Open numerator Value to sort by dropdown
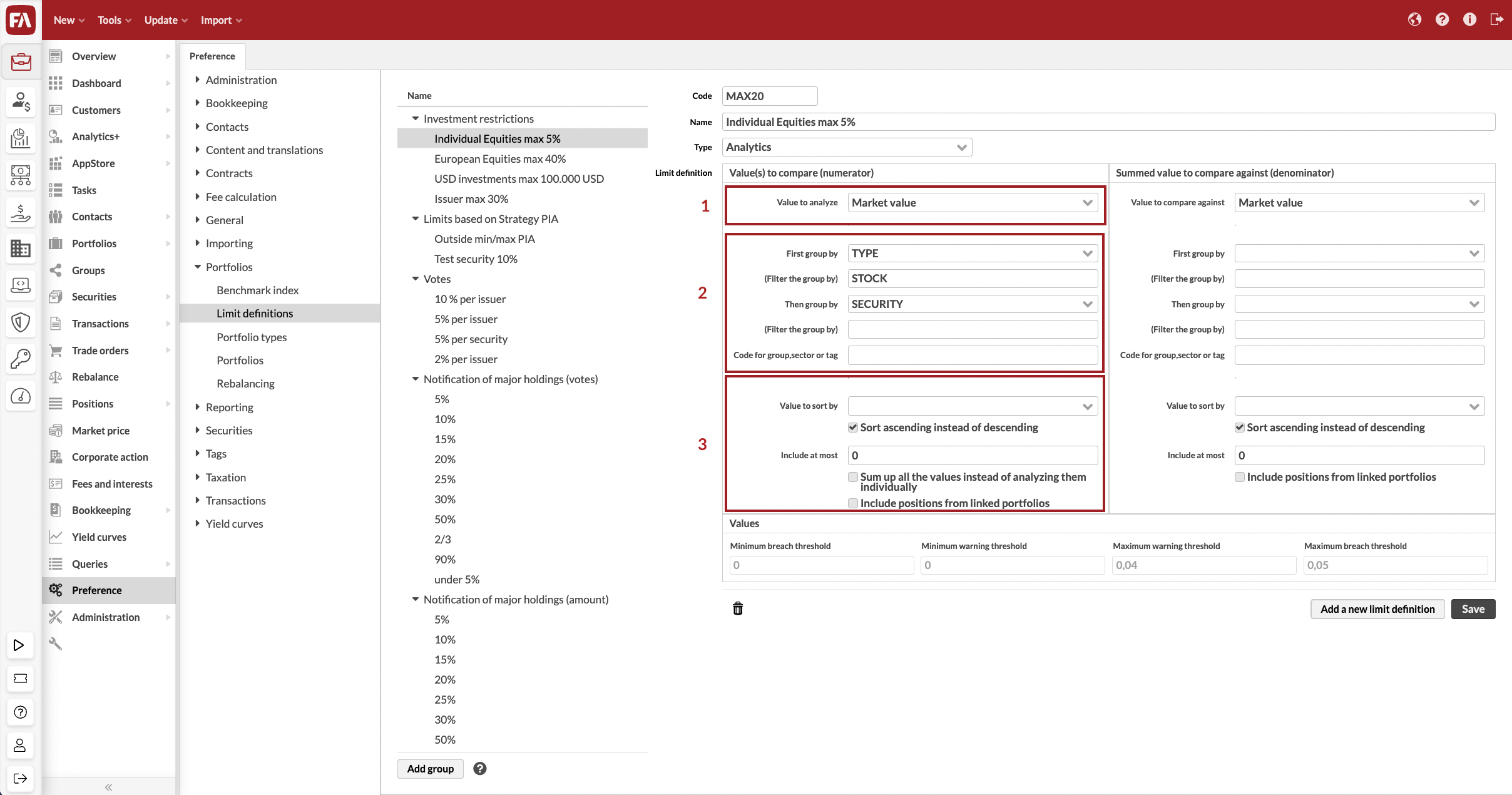 [973, 406]
